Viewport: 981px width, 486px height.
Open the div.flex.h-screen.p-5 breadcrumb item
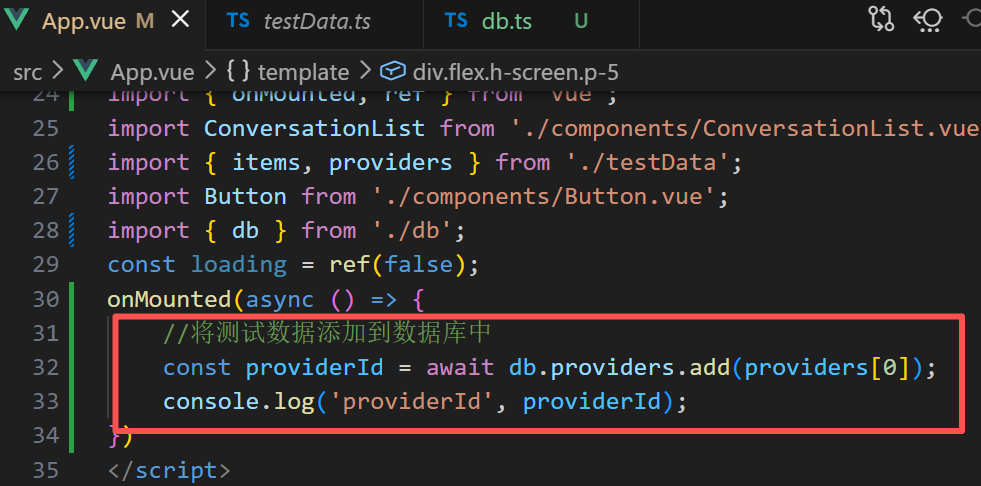pyautogui.click(x=516, y=73)
